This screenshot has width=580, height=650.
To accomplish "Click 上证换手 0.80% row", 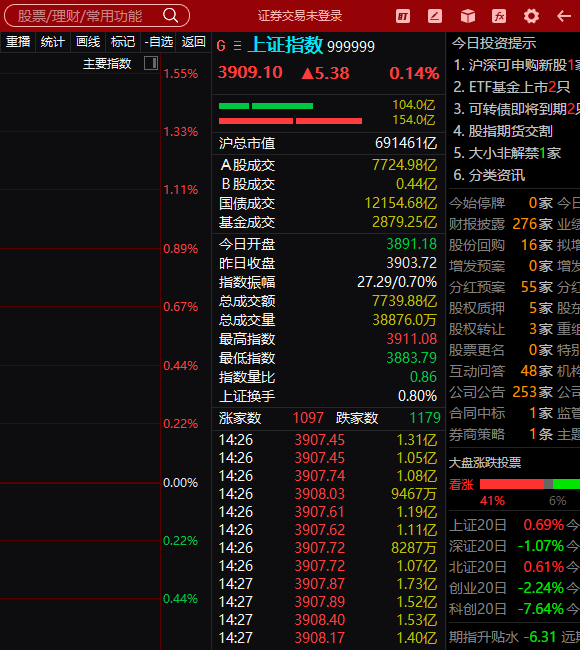I will (x=328, y=396).
